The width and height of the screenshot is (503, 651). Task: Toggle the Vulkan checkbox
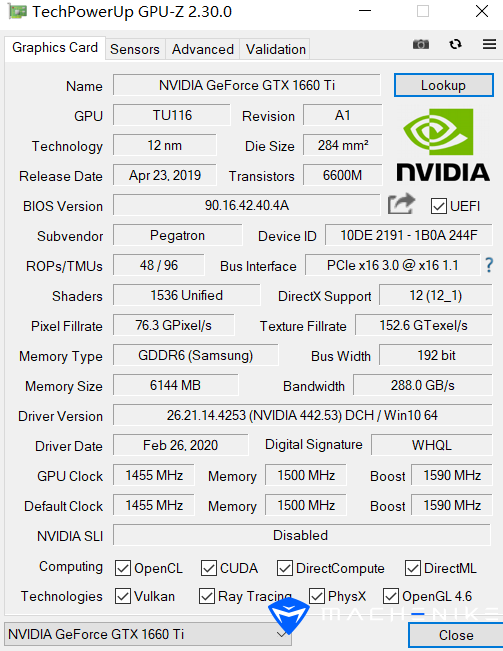coord(123,596)
